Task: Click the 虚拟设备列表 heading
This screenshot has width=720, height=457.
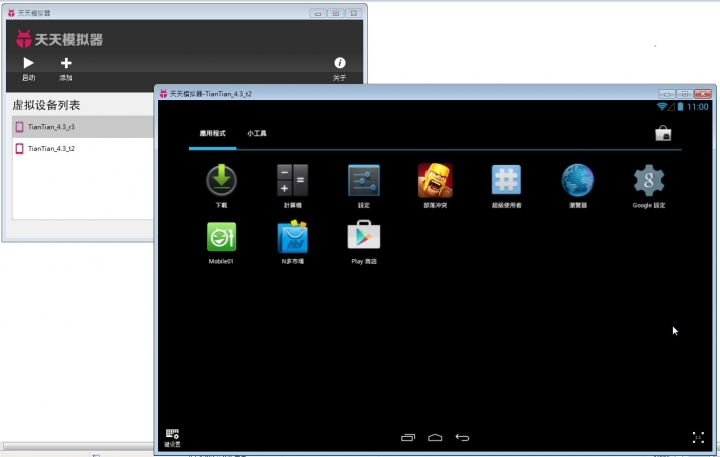Action: point(46,105)
